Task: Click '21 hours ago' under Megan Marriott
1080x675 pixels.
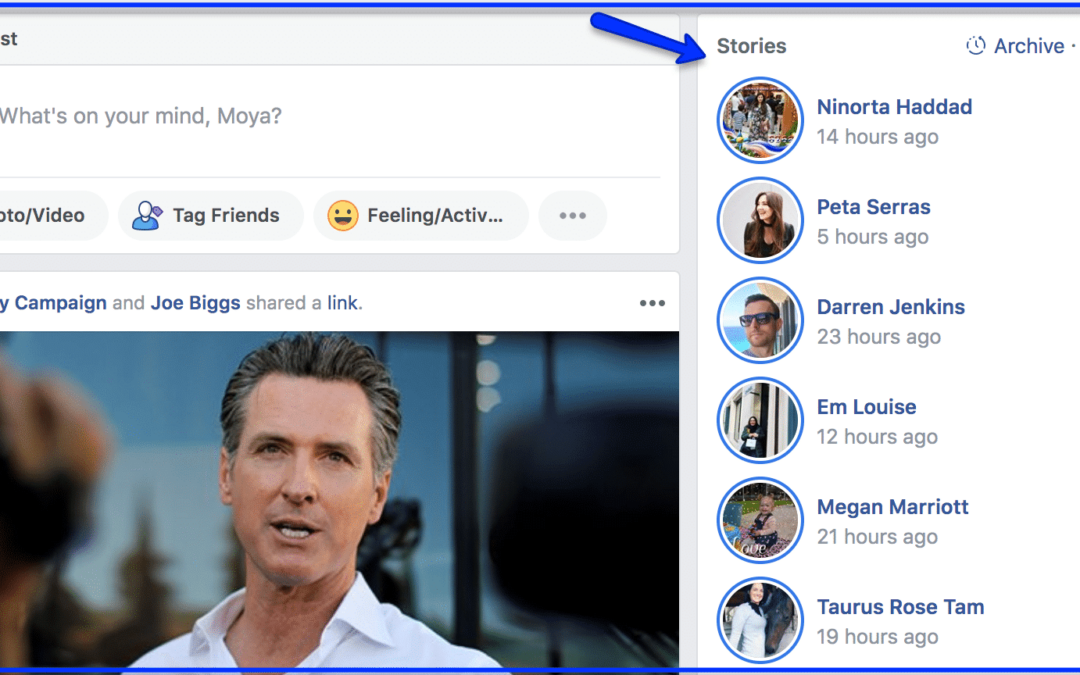Action: point(877,536)
